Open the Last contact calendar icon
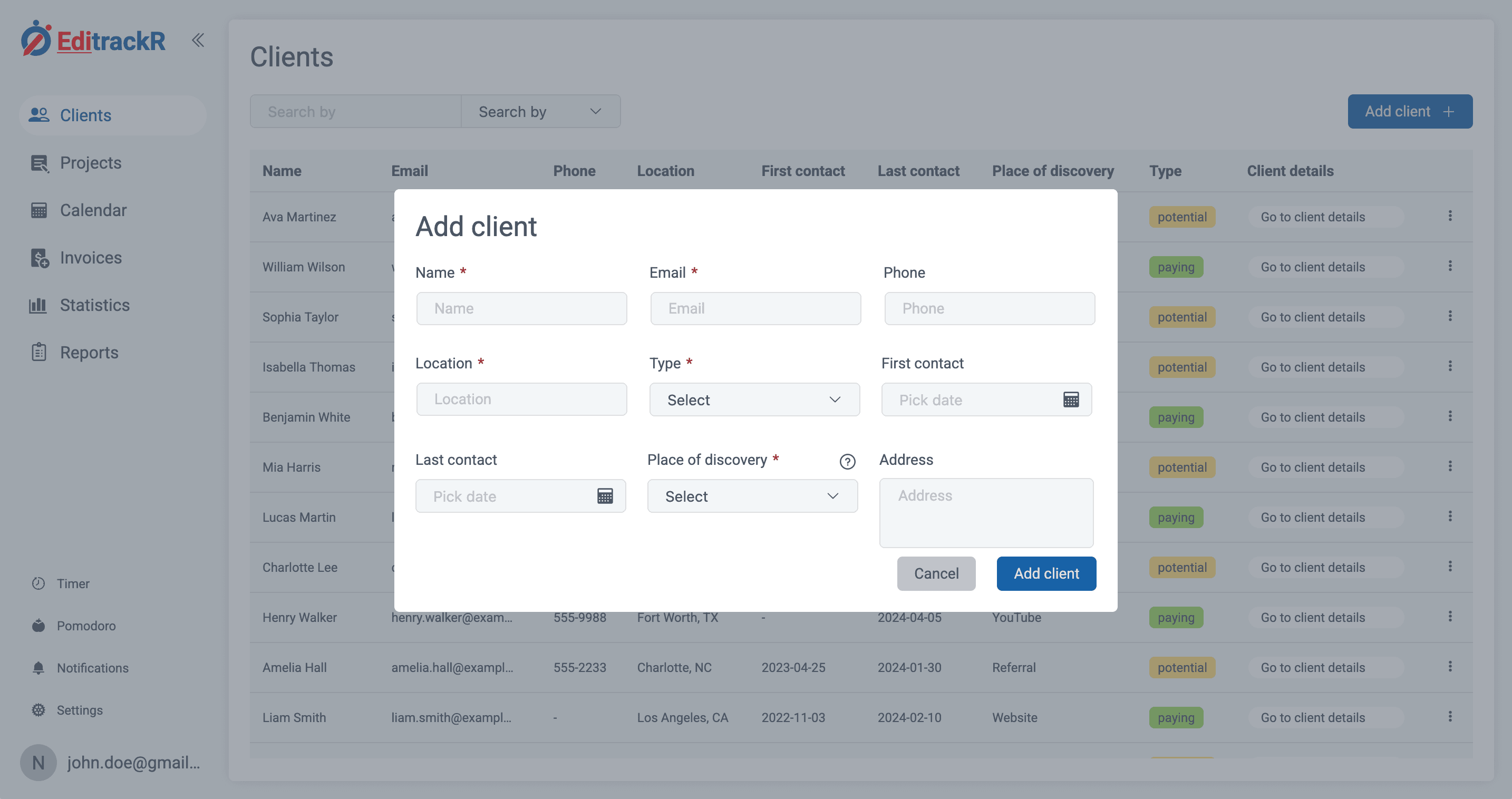Viewport: 1512px width, 799px height. point(605,496)
